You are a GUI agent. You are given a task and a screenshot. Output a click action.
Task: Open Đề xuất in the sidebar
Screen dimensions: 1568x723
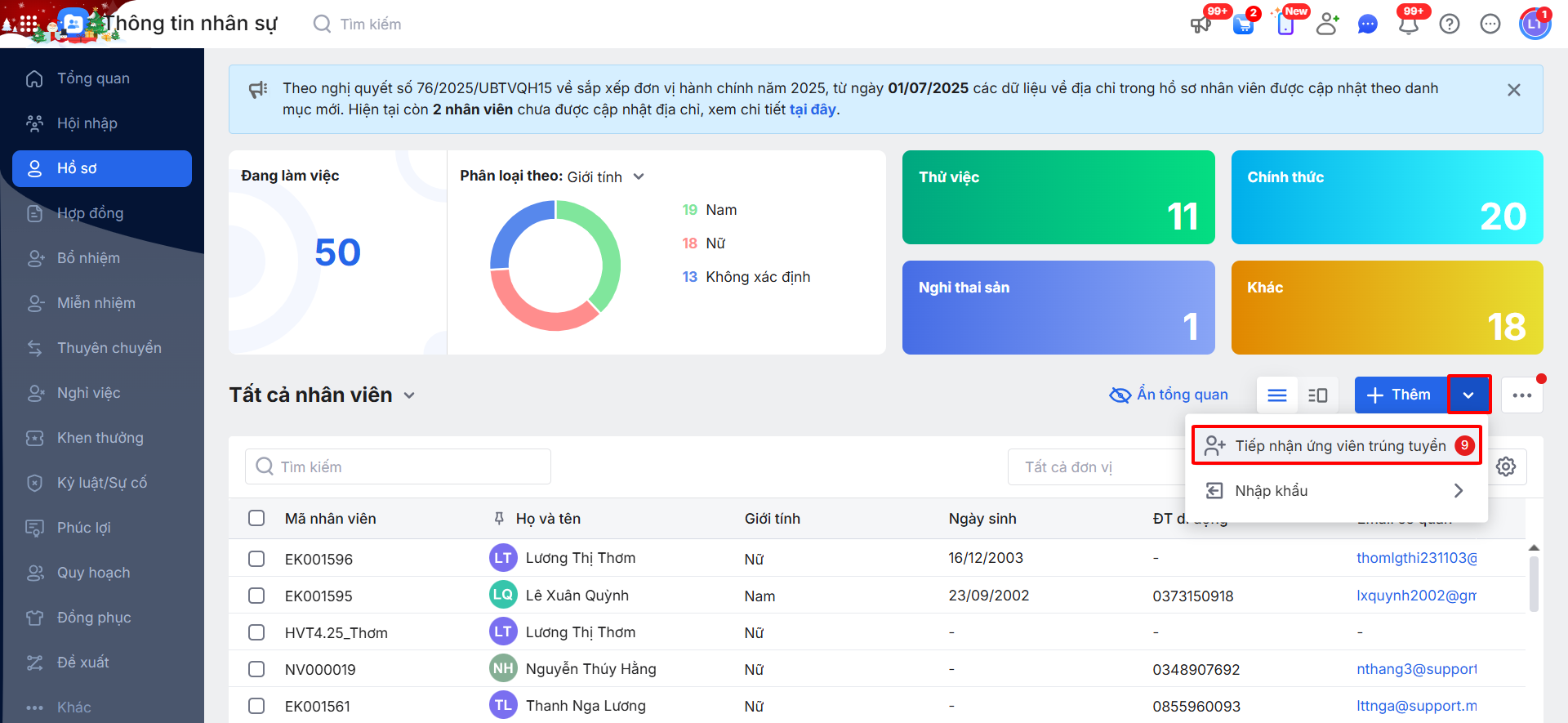click(102, 663)
